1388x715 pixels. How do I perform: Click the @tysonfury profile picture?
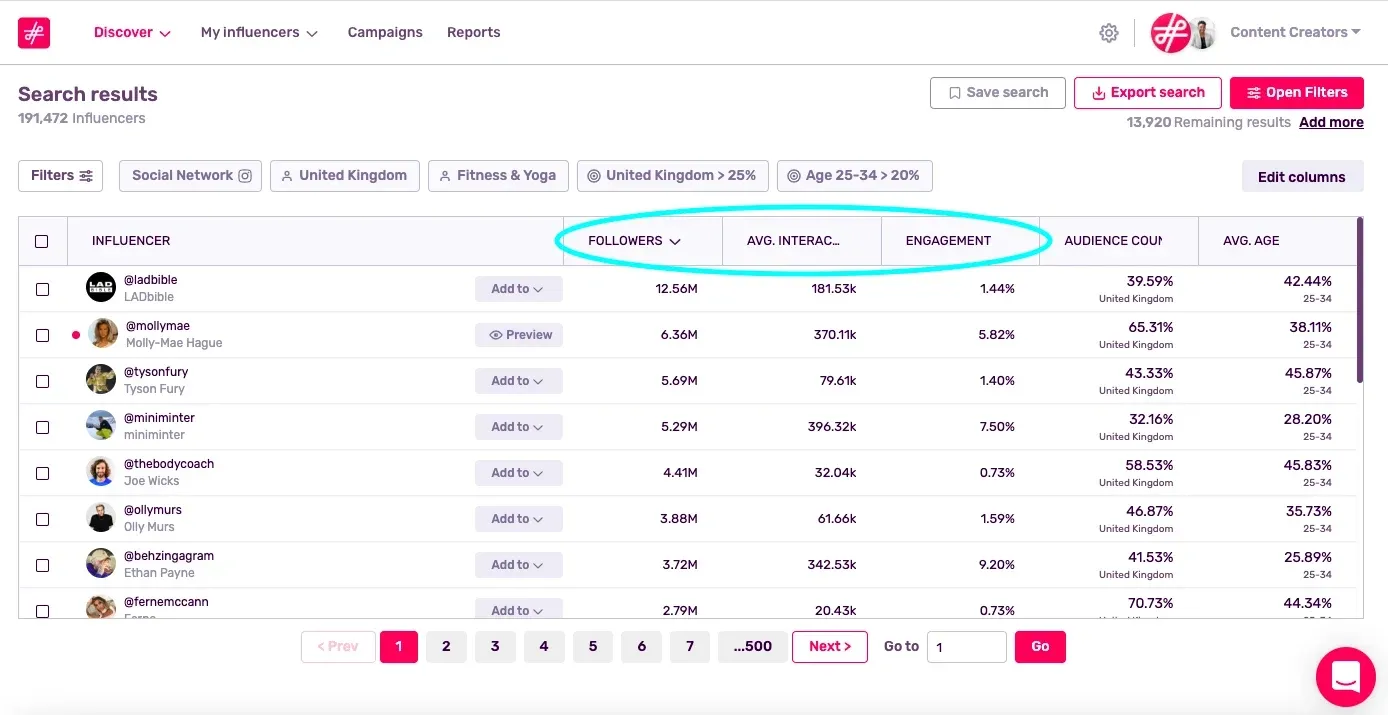click(101, 380)
